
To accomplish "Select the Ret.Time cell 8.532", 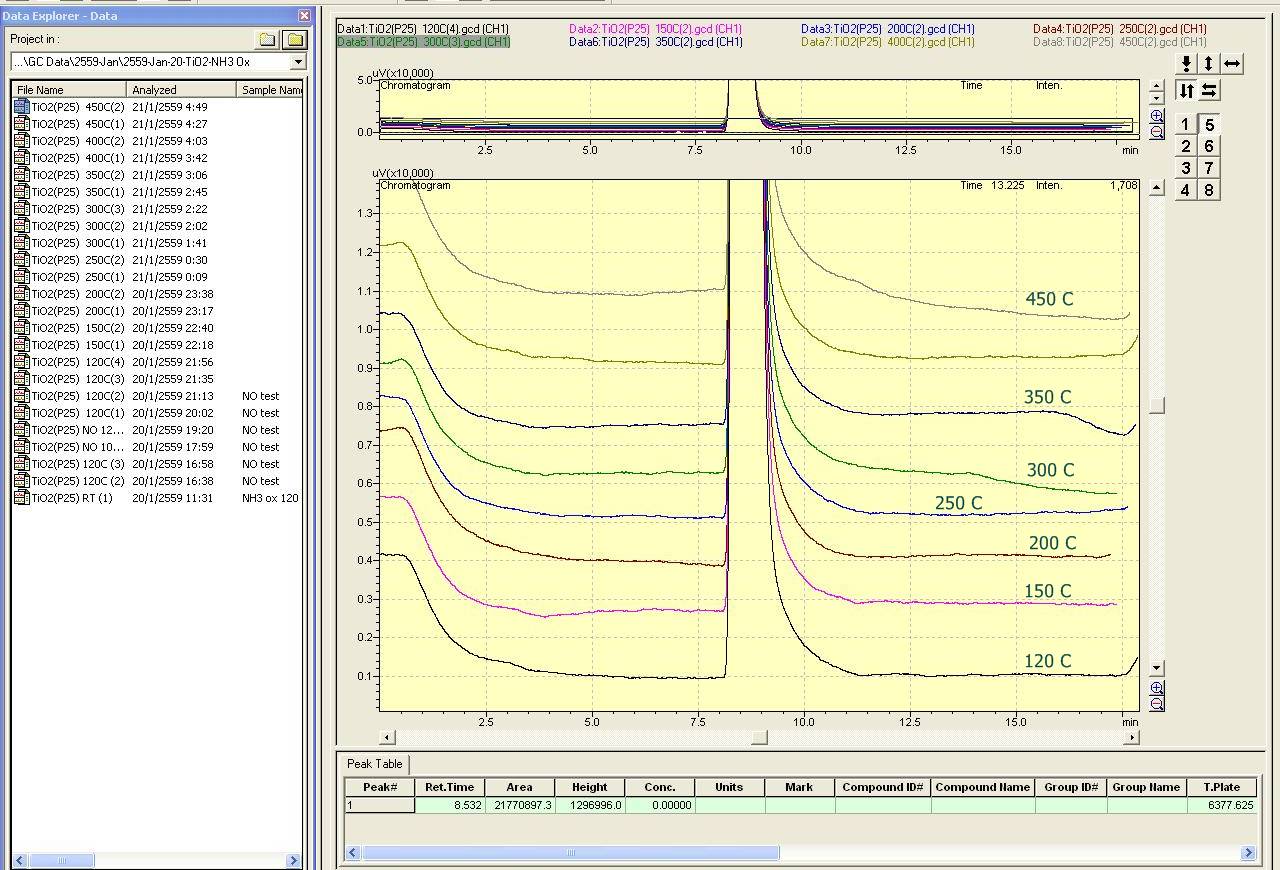I will point(450,805).
